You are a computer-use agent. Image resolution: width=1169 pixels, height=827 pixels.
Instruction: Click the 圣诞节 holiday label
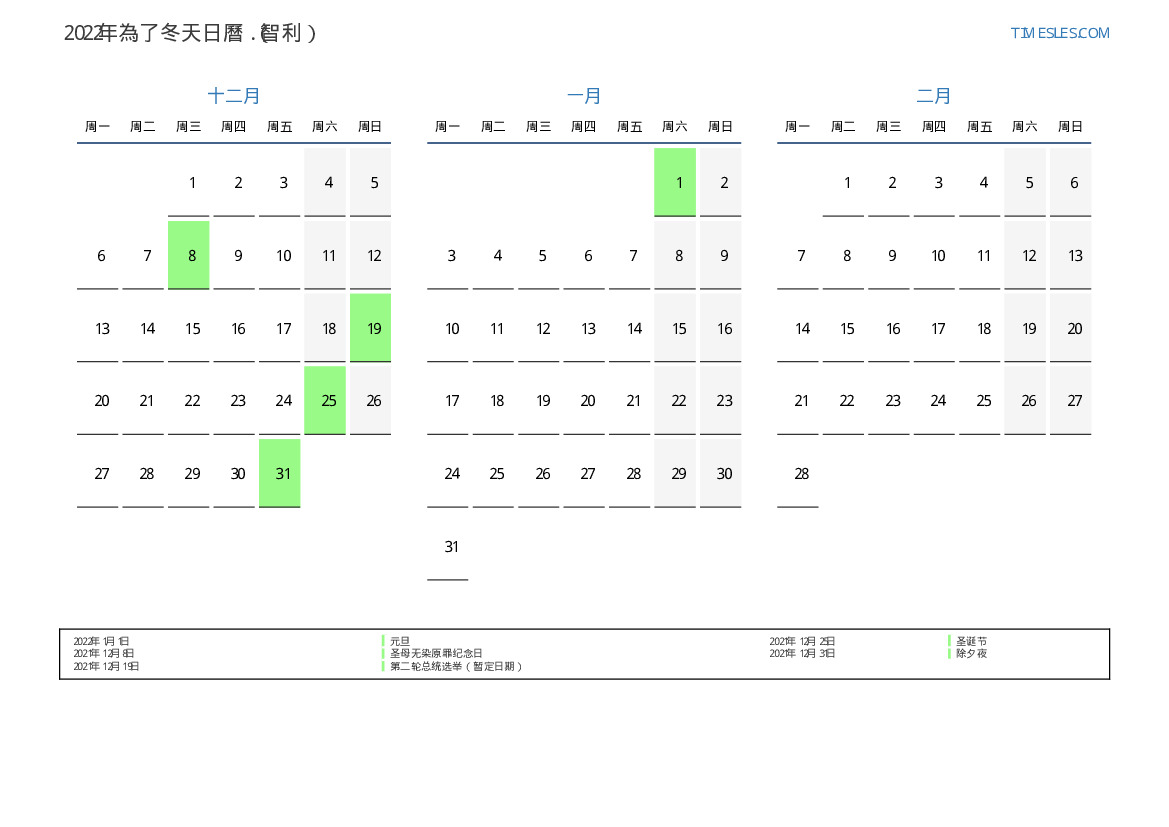971,641
